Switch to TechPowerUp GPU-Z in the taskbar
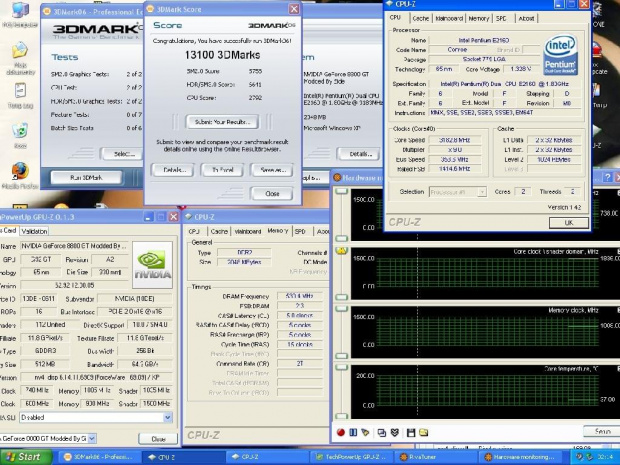The width and height of the screenshot is (620, 465). [353, 457]
